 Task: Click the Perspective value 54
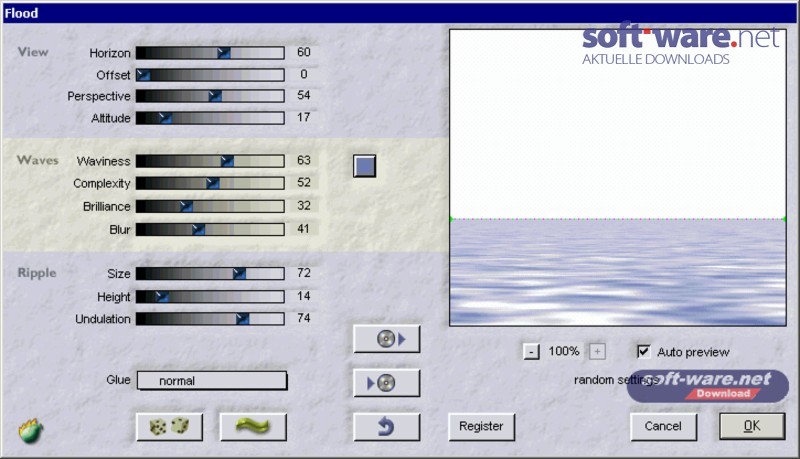[x=304, y=95]
